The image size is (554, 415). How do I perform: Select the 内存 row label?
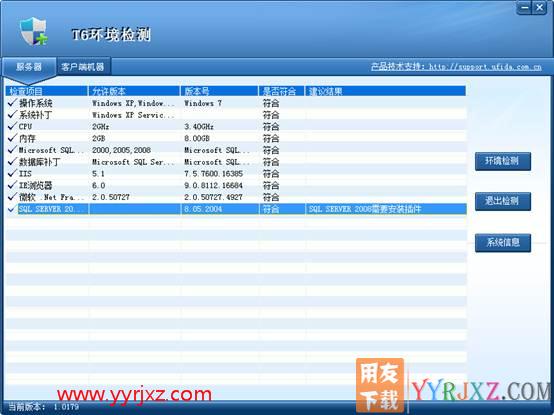click(x=27, y=138)
